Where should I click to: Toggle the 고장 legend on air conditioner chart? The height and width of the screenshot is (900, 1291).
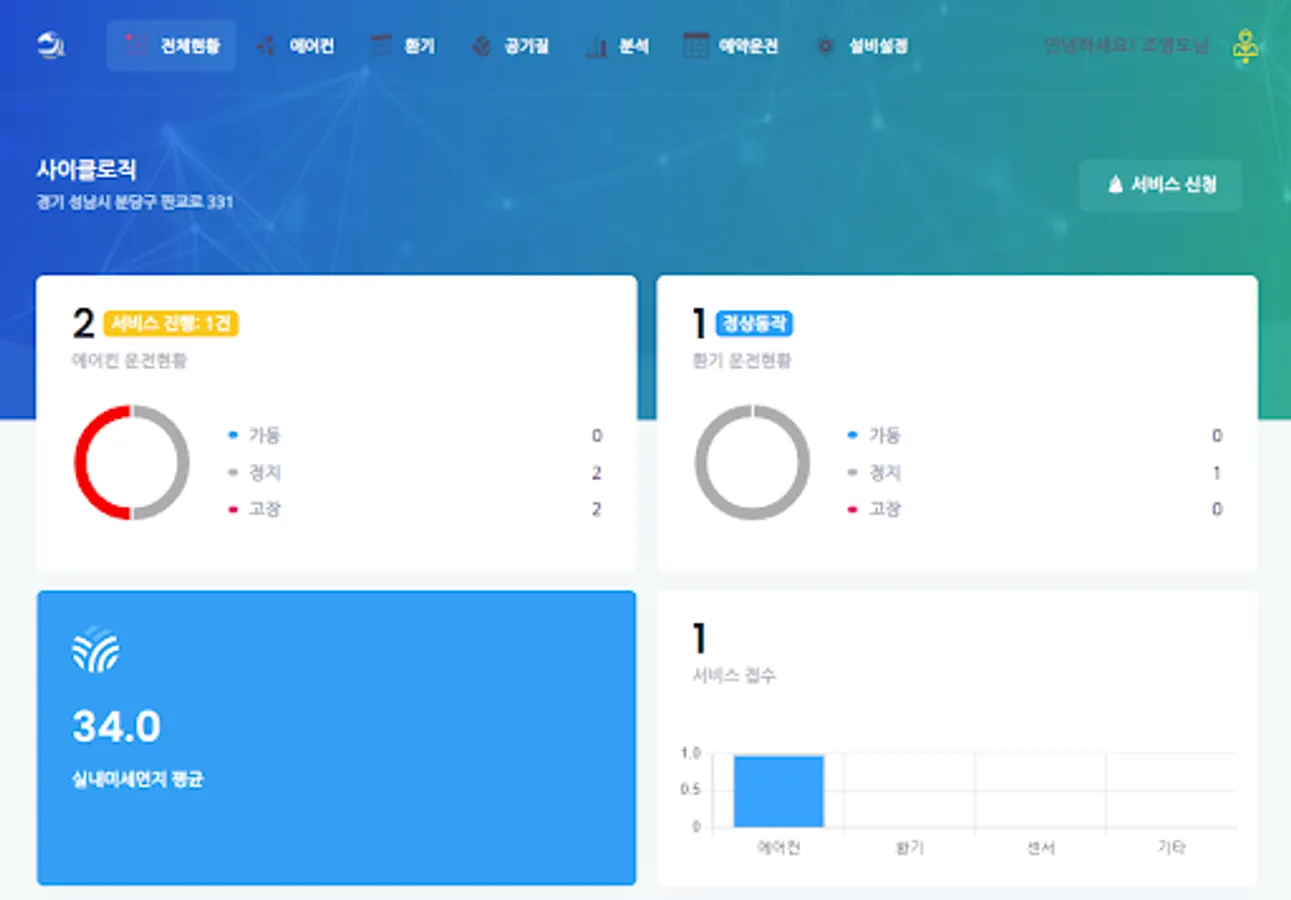(264, 508)
